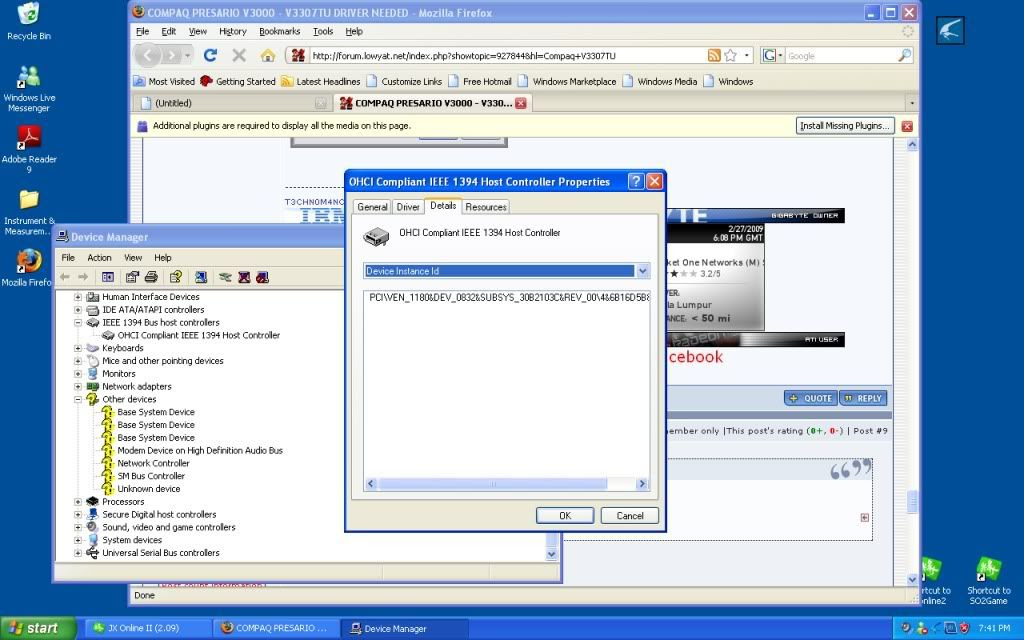
Task: Click the Print icon in Device Manager toolbar
Action: pyautogui.click(x=152, y=277)
